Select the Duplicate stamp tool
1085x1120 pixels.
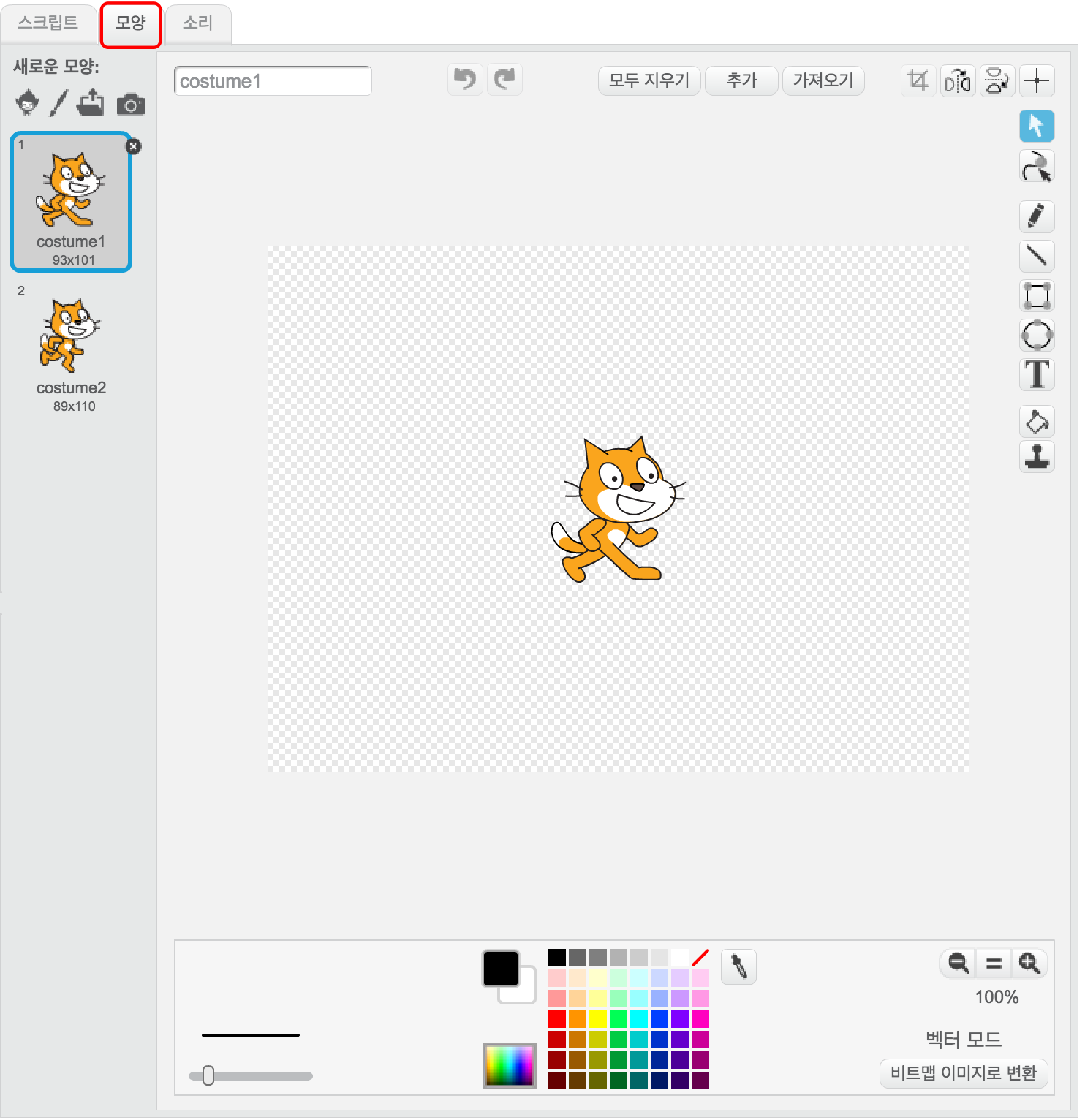pos(1037,455)
